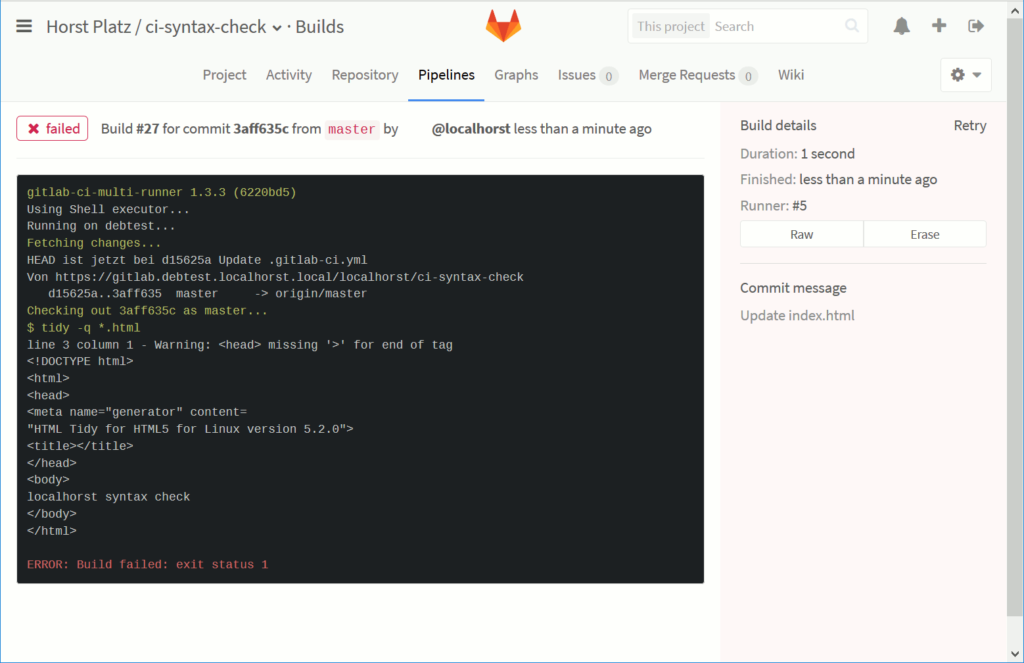Sign out using the logout icon

pos(975,27)
